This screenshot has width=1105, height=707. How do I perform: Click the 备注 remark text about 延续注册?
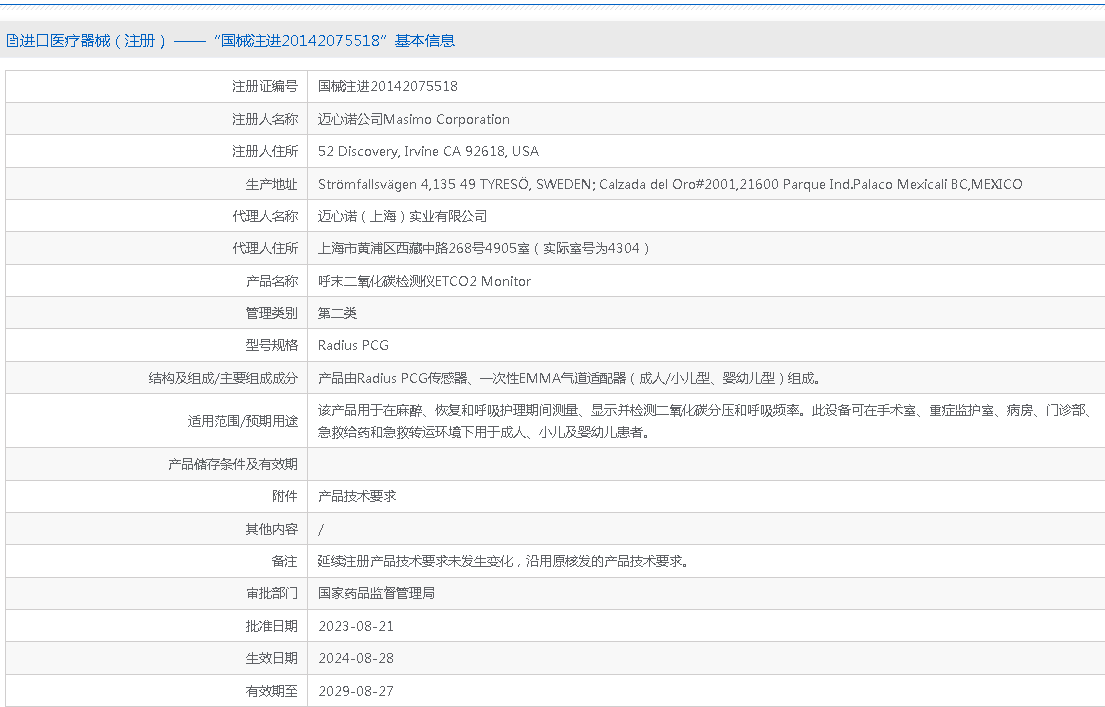click(x=503, y=561)
